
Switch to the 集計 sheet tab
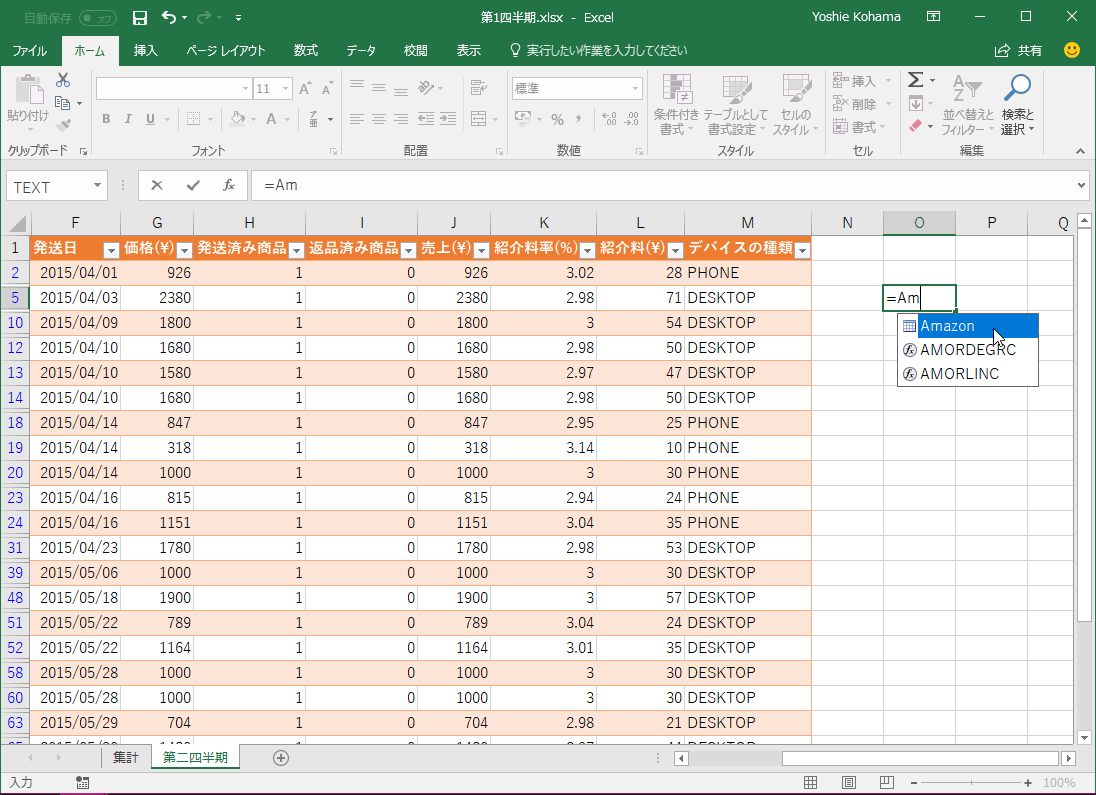click(x=125, y=758)
